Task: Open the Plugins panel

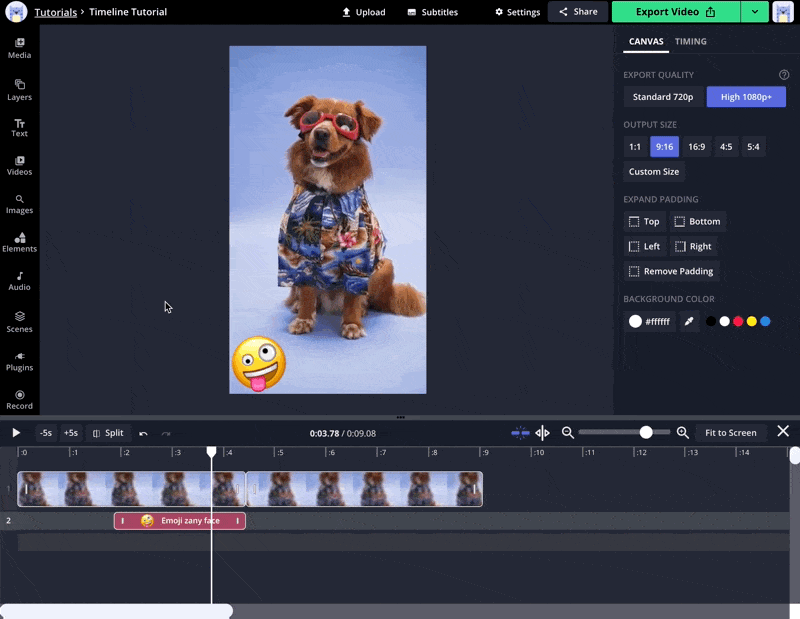Action: (x=19, y=361)
